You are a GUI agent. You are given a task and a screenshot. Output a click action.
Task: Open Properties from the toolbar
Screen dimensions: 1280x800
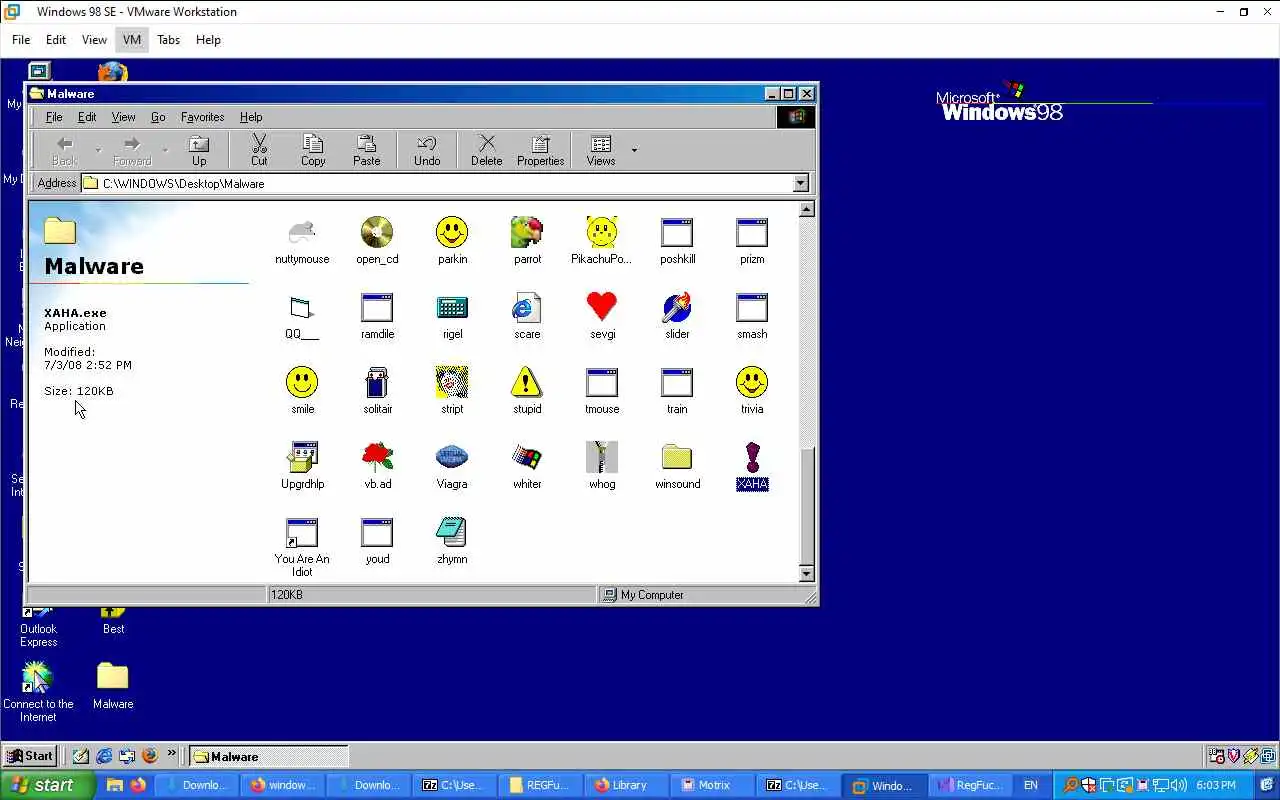[541, 150]
